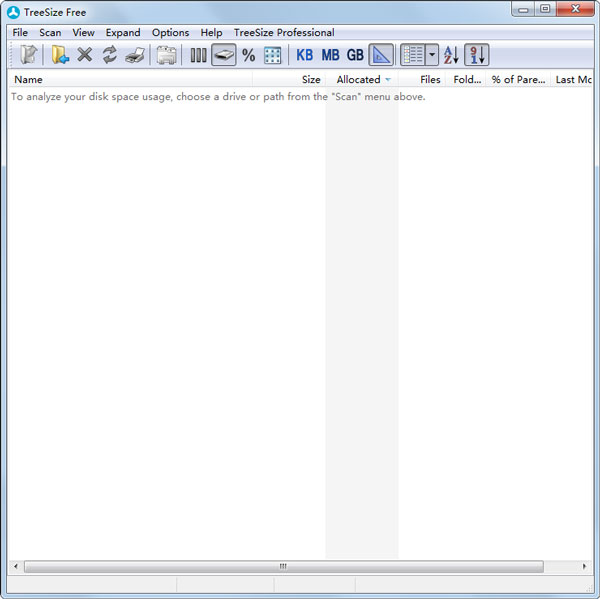Sort by the Files column header
This screenshot has width=600, height=599.
pyautogui.click(x=422, y=80)
